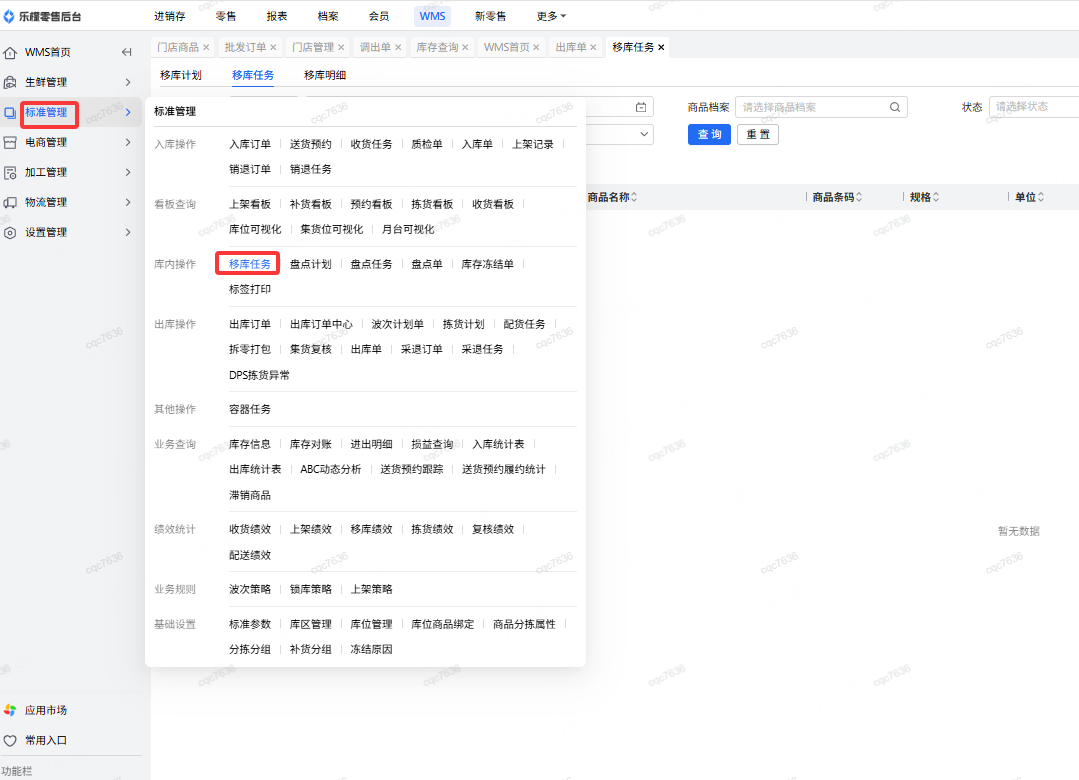This screenshot has height=780, width=1079.
Task: Sort by 商品条码 column arrows
Action: click(859, 198)
